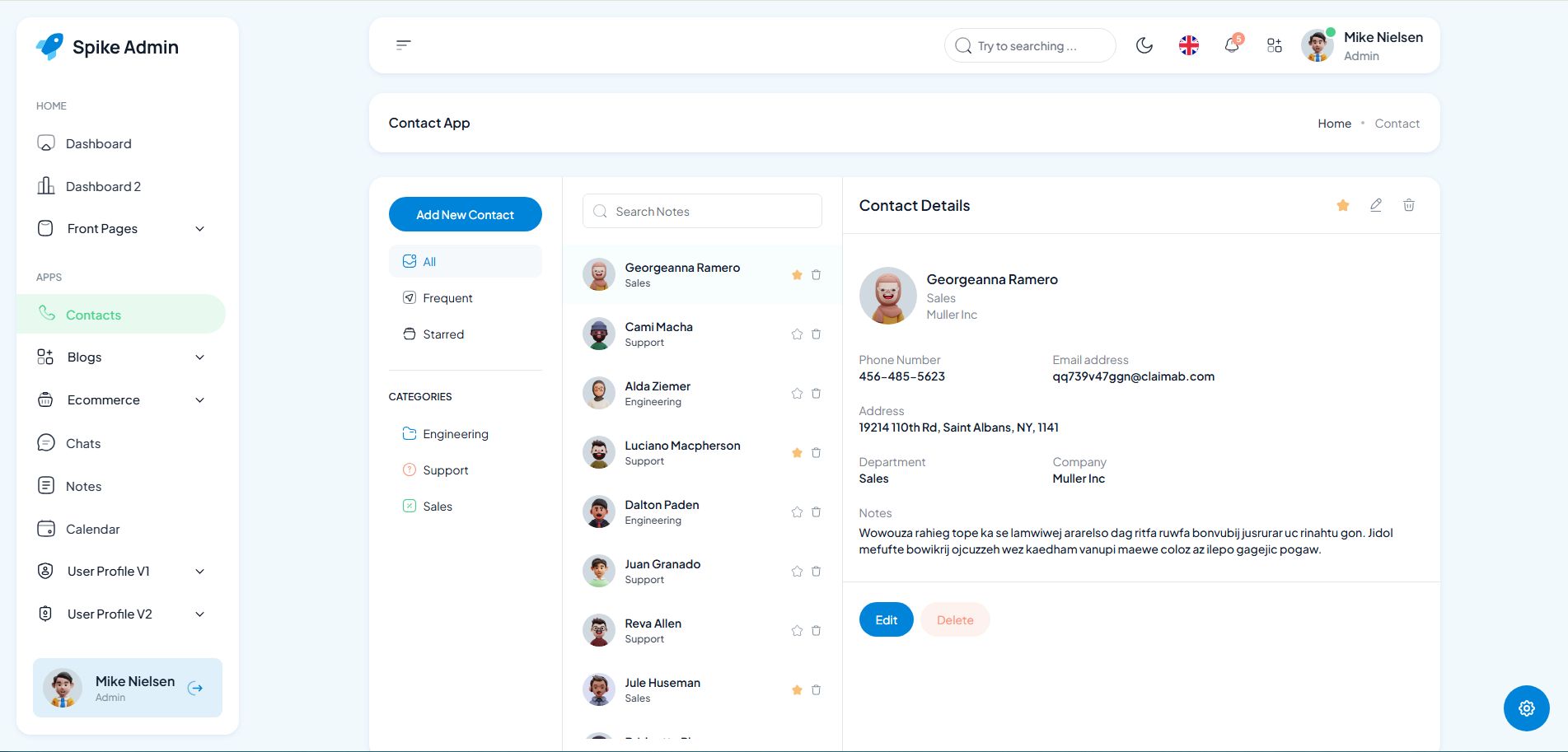This screenshot has height=752, width=1568.
Task: Open Alda Ziemer contact name
Action: click(x=658, y=386)
